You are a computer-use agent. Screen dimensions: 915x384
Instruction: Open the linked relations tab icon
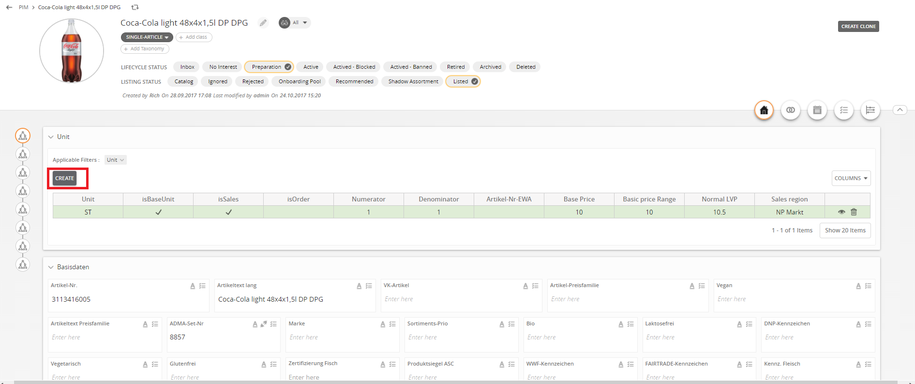(x=790, y=110)
